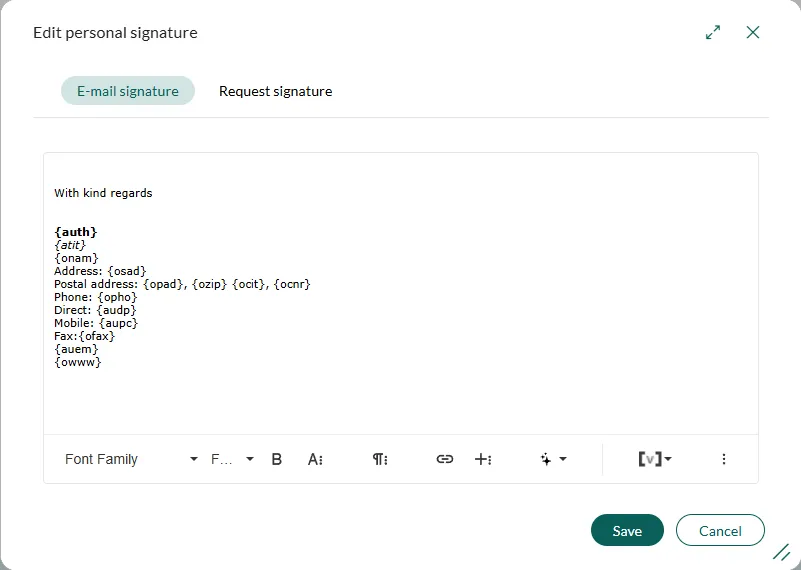Toggle bold formatting in the toolbar
Screen dimensions: 801x570
277,459
